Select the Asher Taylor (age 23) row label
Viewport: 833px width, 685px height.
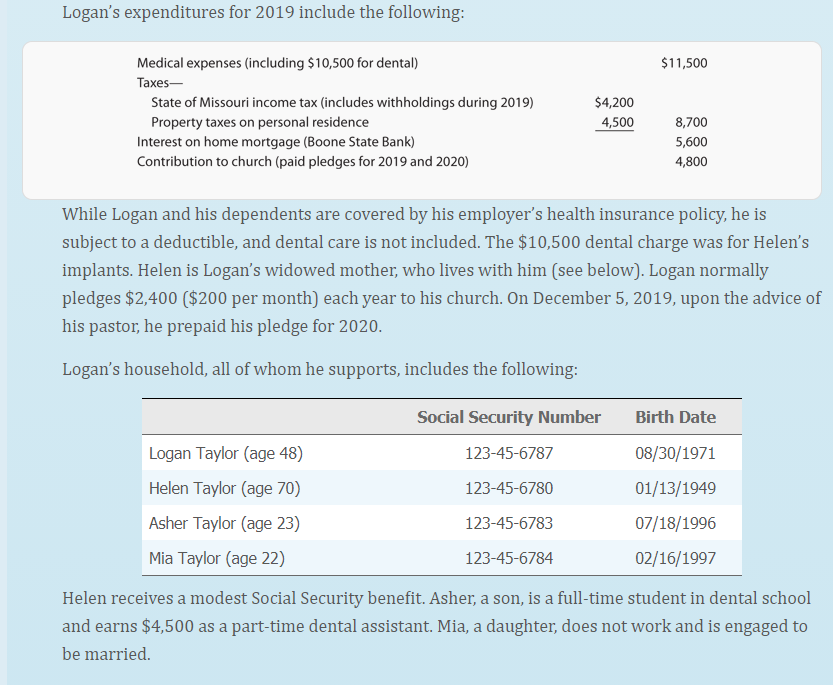coord(224,523)
